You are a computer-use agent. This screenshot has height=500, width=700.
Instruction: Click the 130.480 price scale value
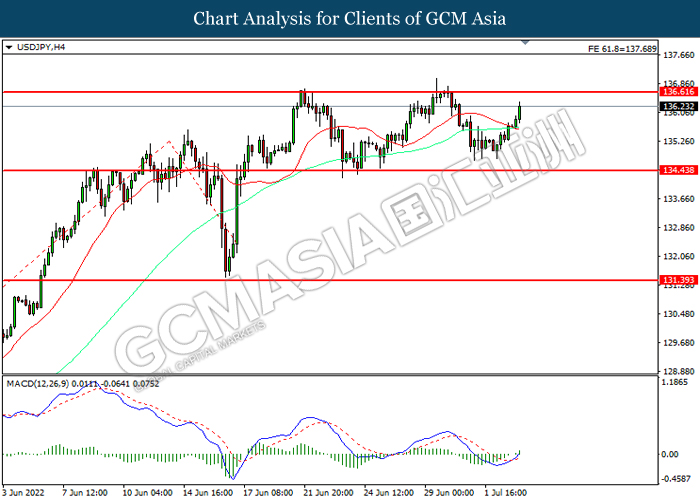679,314
